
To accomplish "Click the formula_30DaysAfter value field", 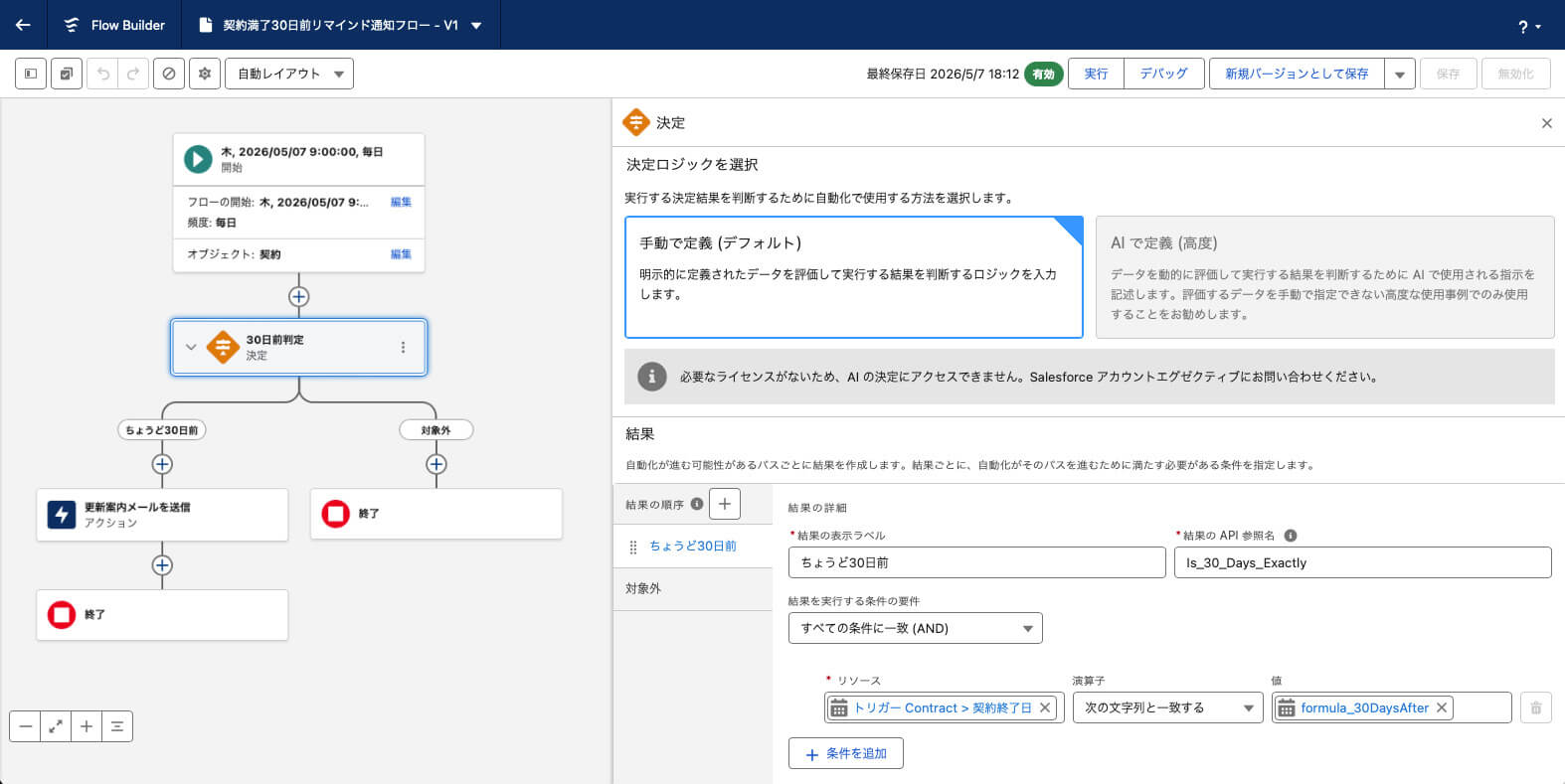I will point(1392,707).
